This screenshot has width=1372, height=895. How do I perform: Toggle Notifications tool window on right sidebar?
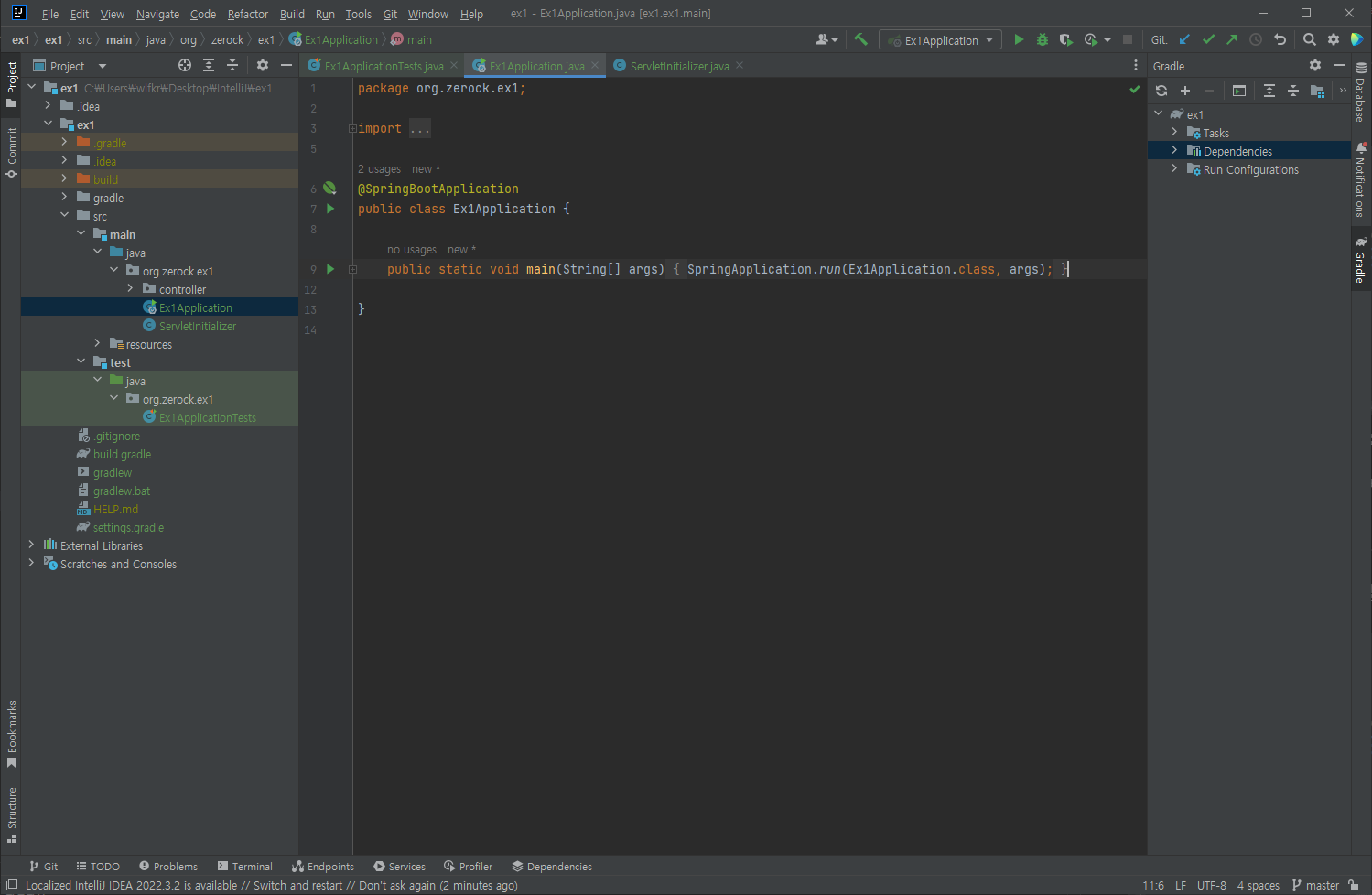[1361, 179]
